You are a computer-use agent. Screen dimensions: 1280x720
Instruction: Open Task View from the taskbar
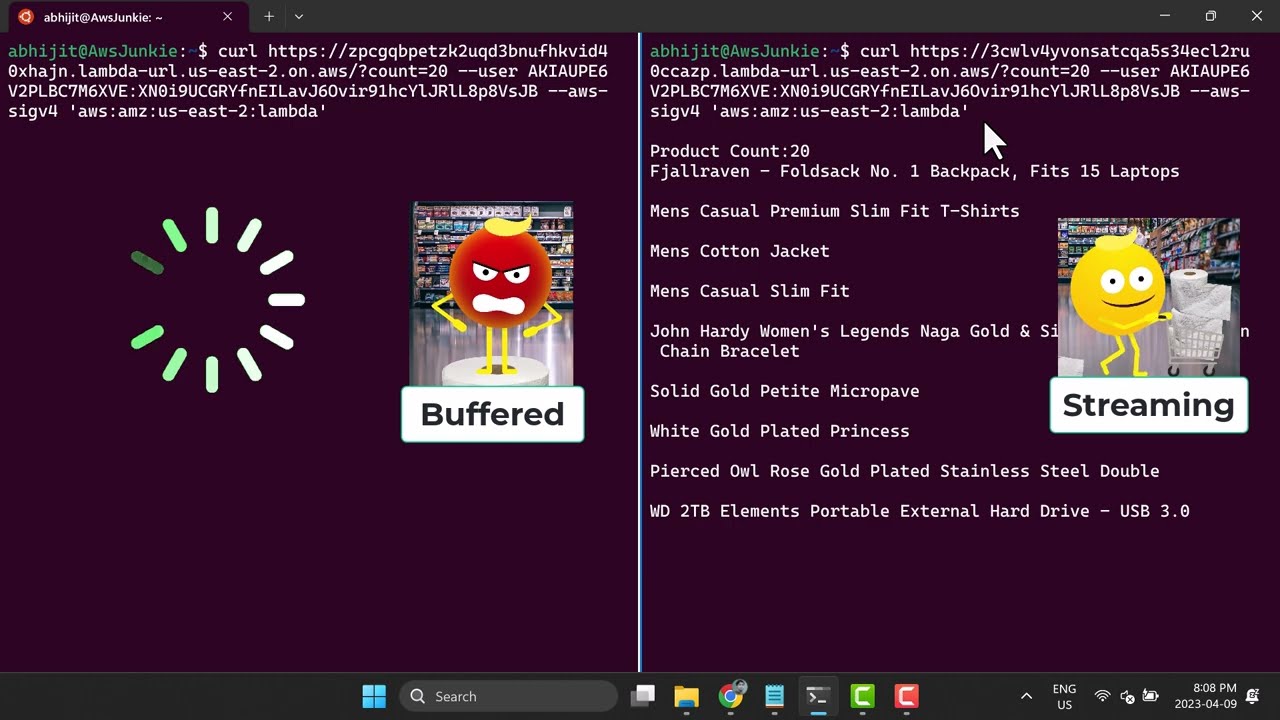[x=643, y=696]
